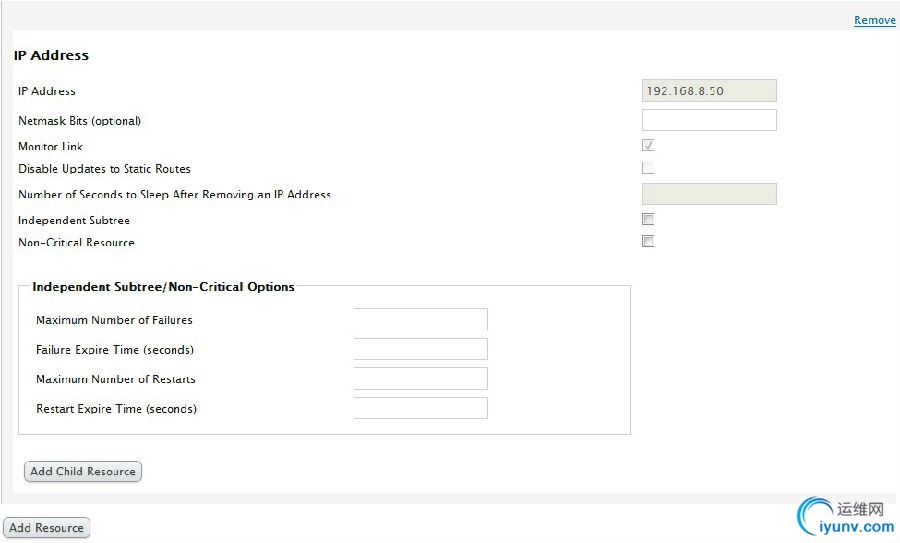Check the Independent Subtree checkbox
900x543 pixels.
tap(648, 219)
